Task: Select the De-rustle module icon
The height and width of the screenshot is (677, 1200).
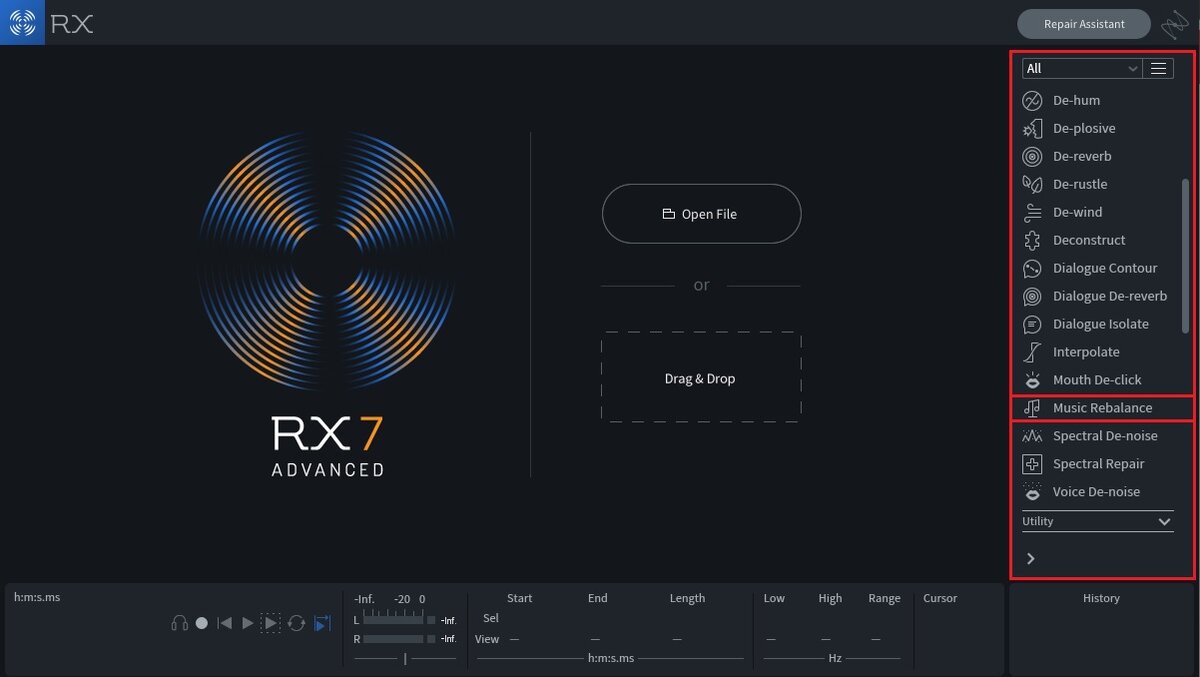Action: (x=1032, y=184)
